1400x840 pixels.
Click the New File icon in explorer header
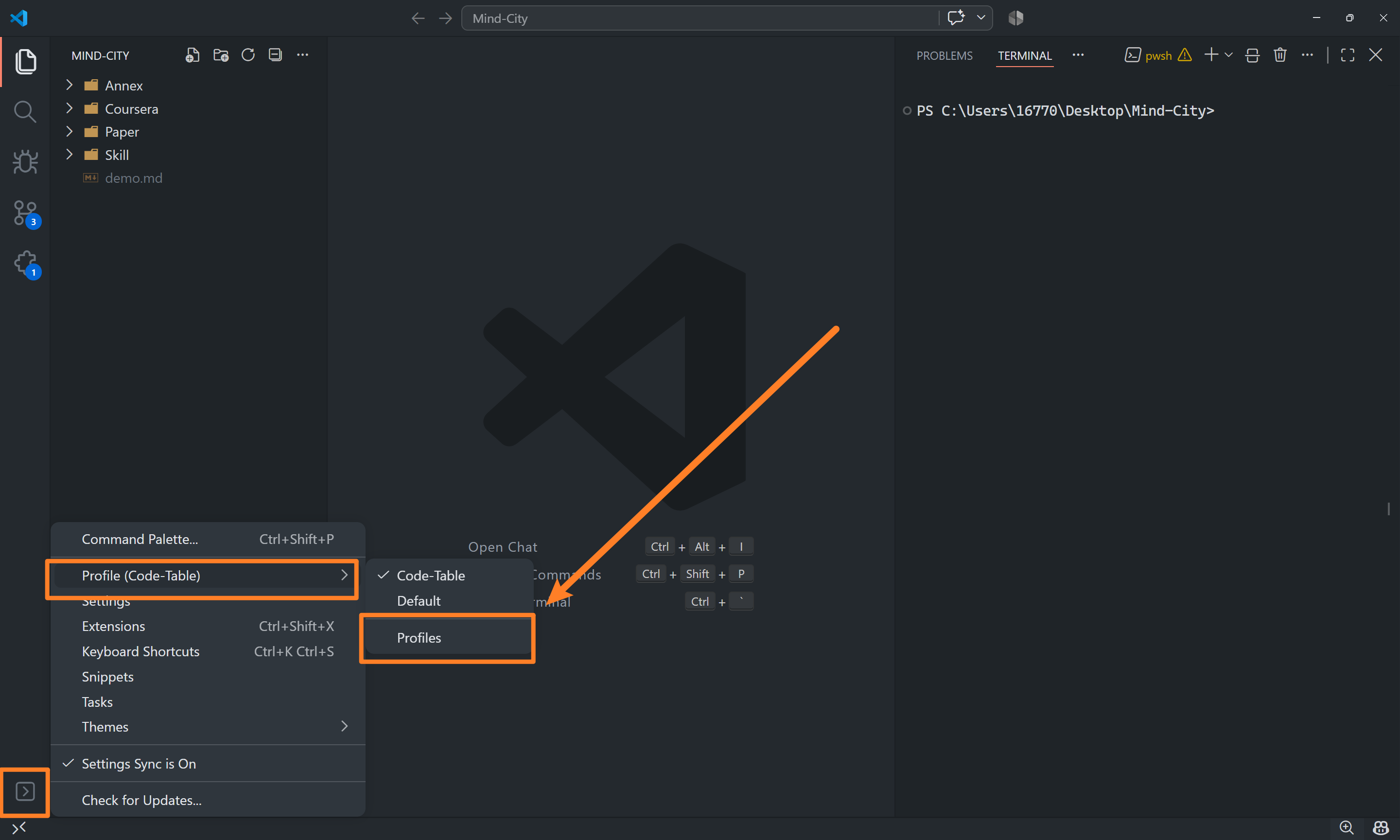192,55
